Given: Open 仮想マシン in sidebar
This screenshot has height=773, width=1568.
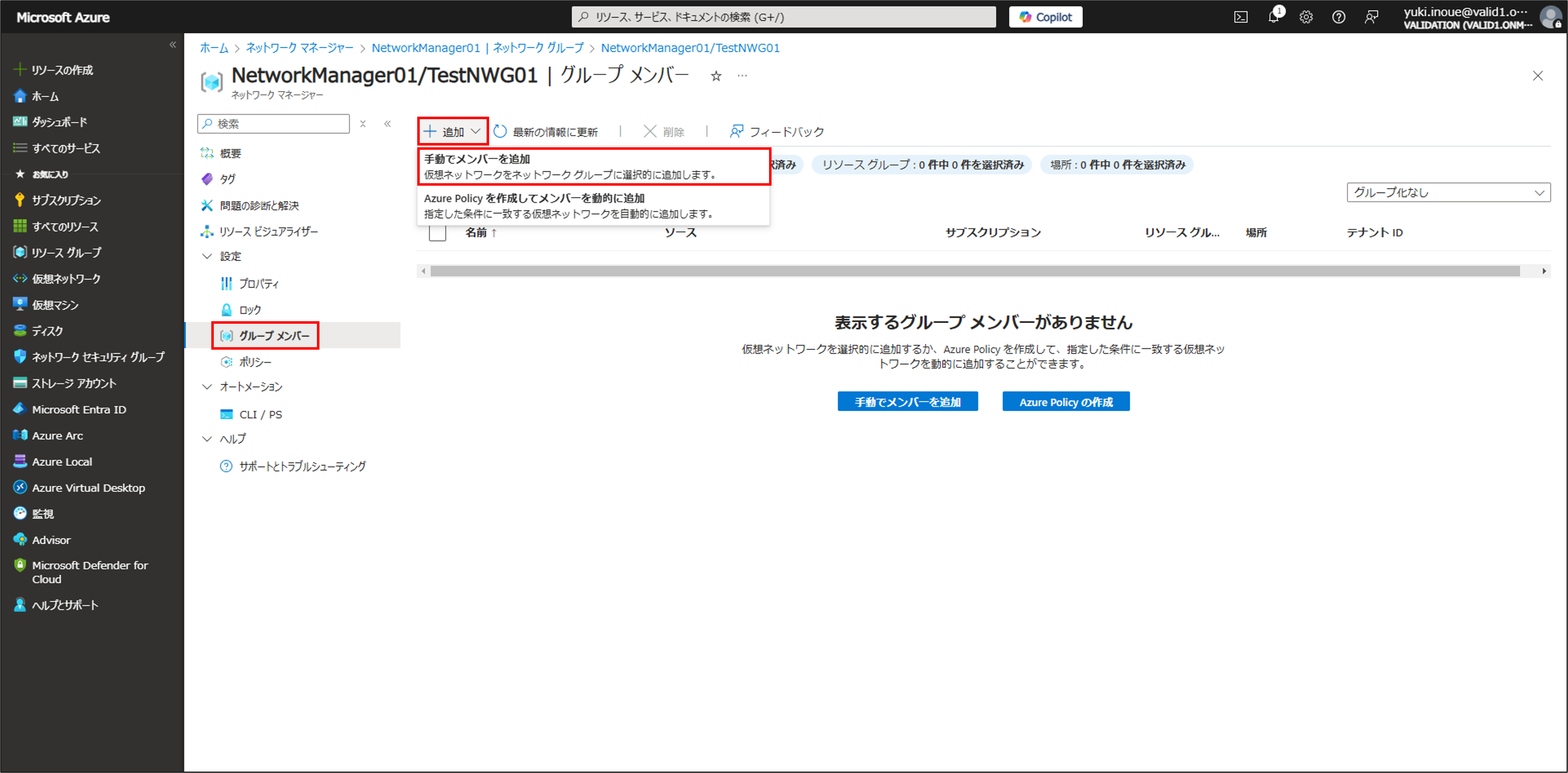Looking at the screenshot, I should (x=46, y=305).
